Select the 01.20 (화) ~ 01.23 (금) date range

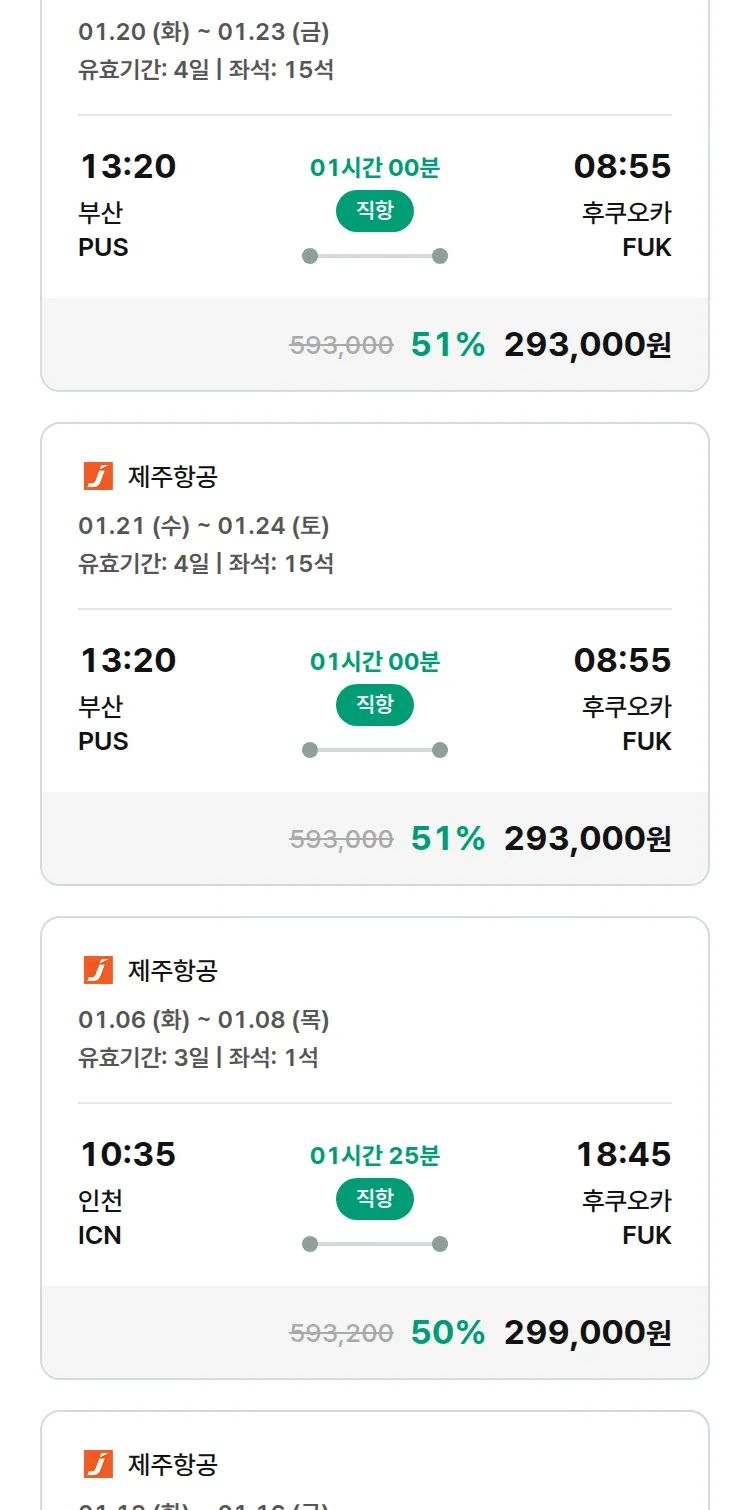(x=204, y=32)
